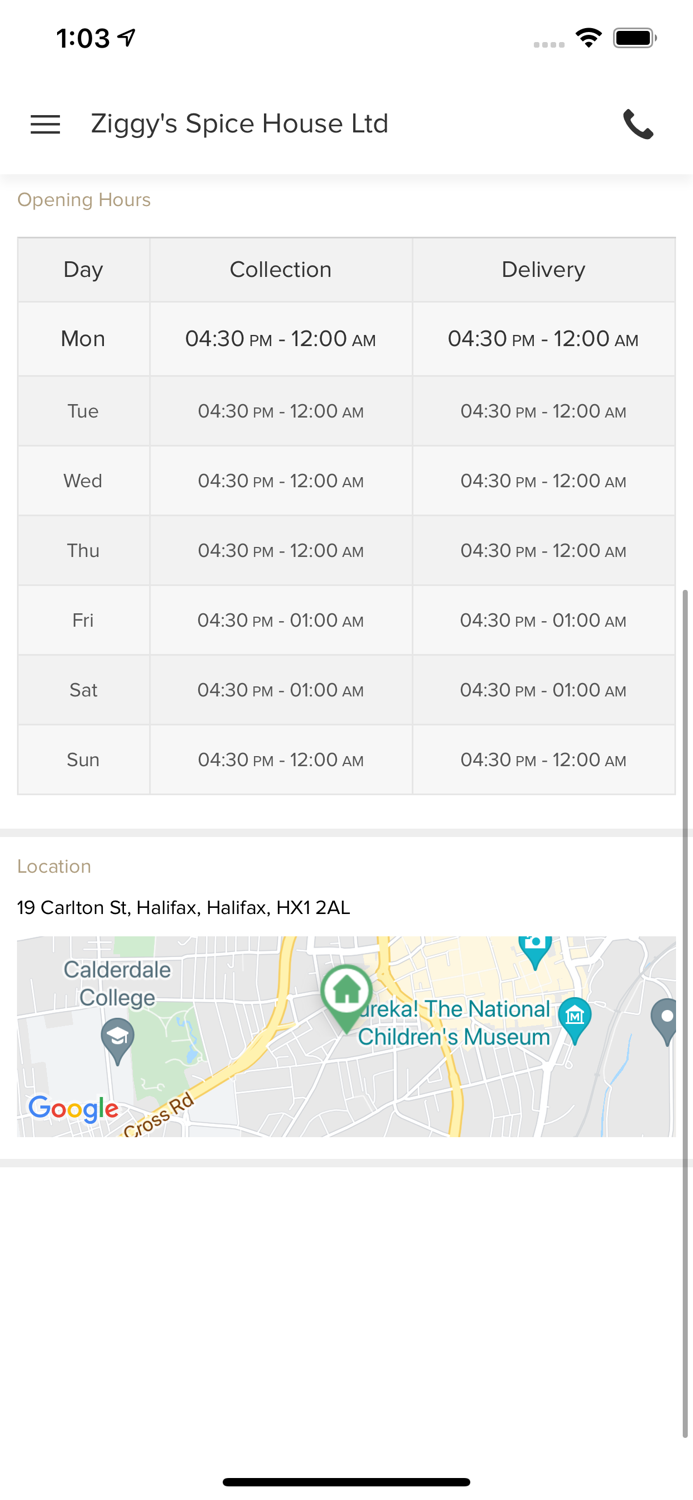Tap the Wi-Fi status icon
Image resolution: width=693 pixels, height=1500 pixels.
(589, 38)
